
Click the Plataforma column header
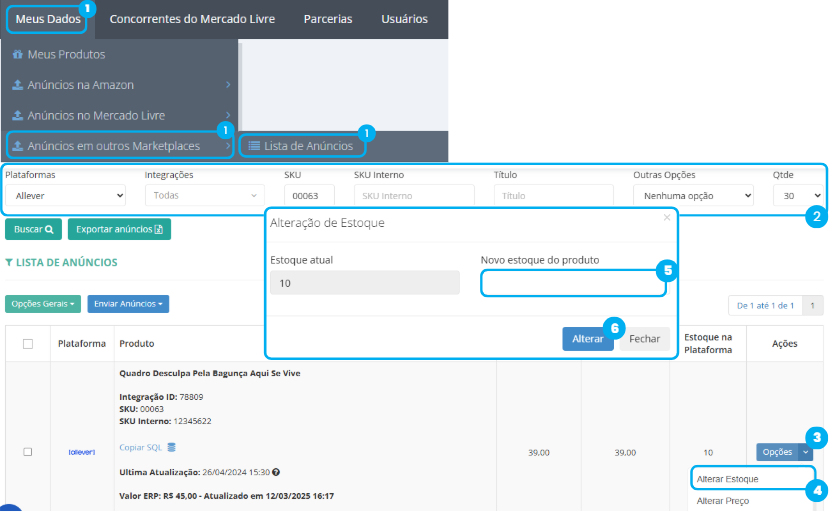tap(82, 343)
